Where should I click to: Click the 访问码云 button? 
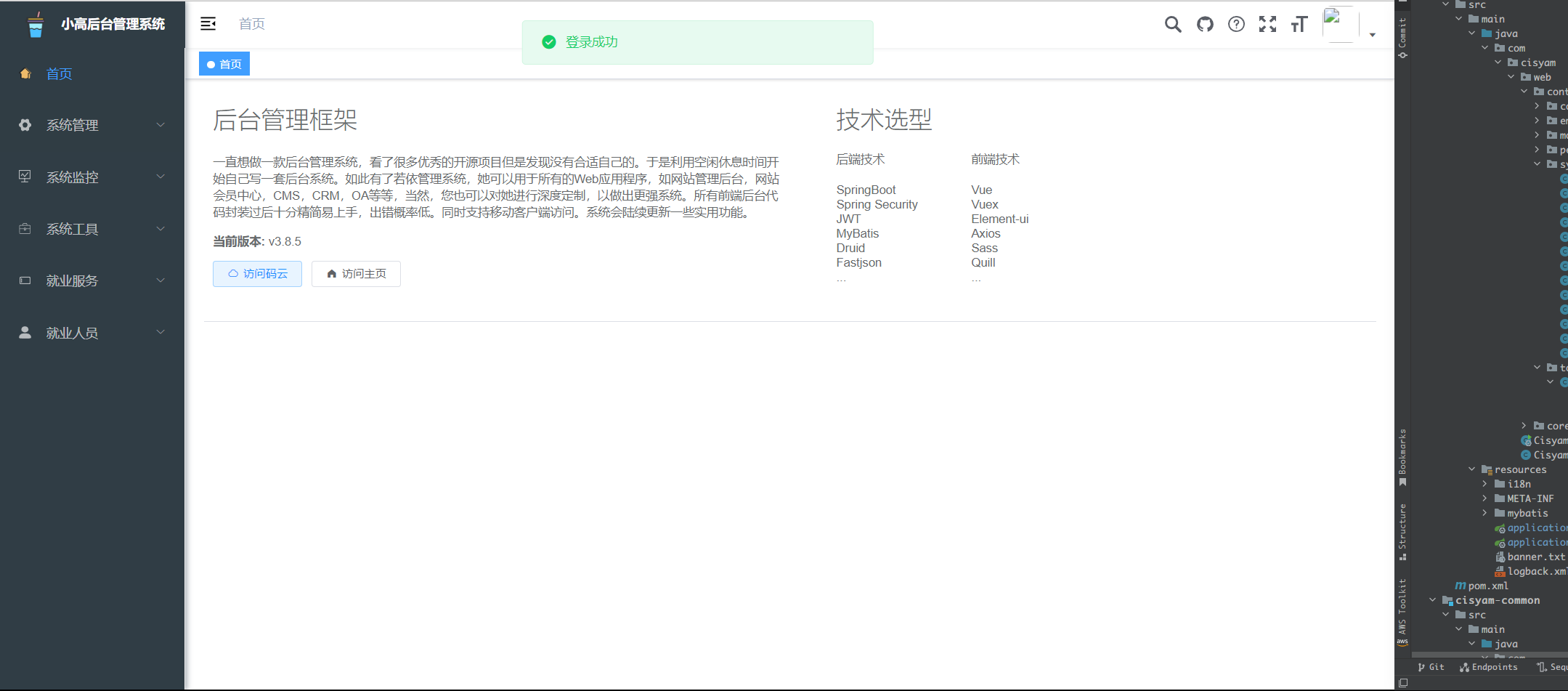pos(257,274)
